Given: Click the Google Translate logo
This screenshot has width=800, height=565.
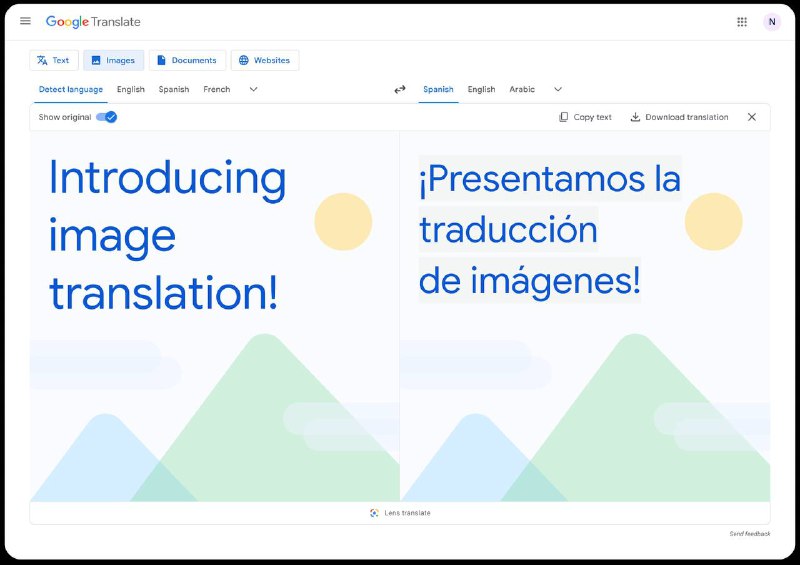Looking at the screenshot, I should (x=93, y=21).
